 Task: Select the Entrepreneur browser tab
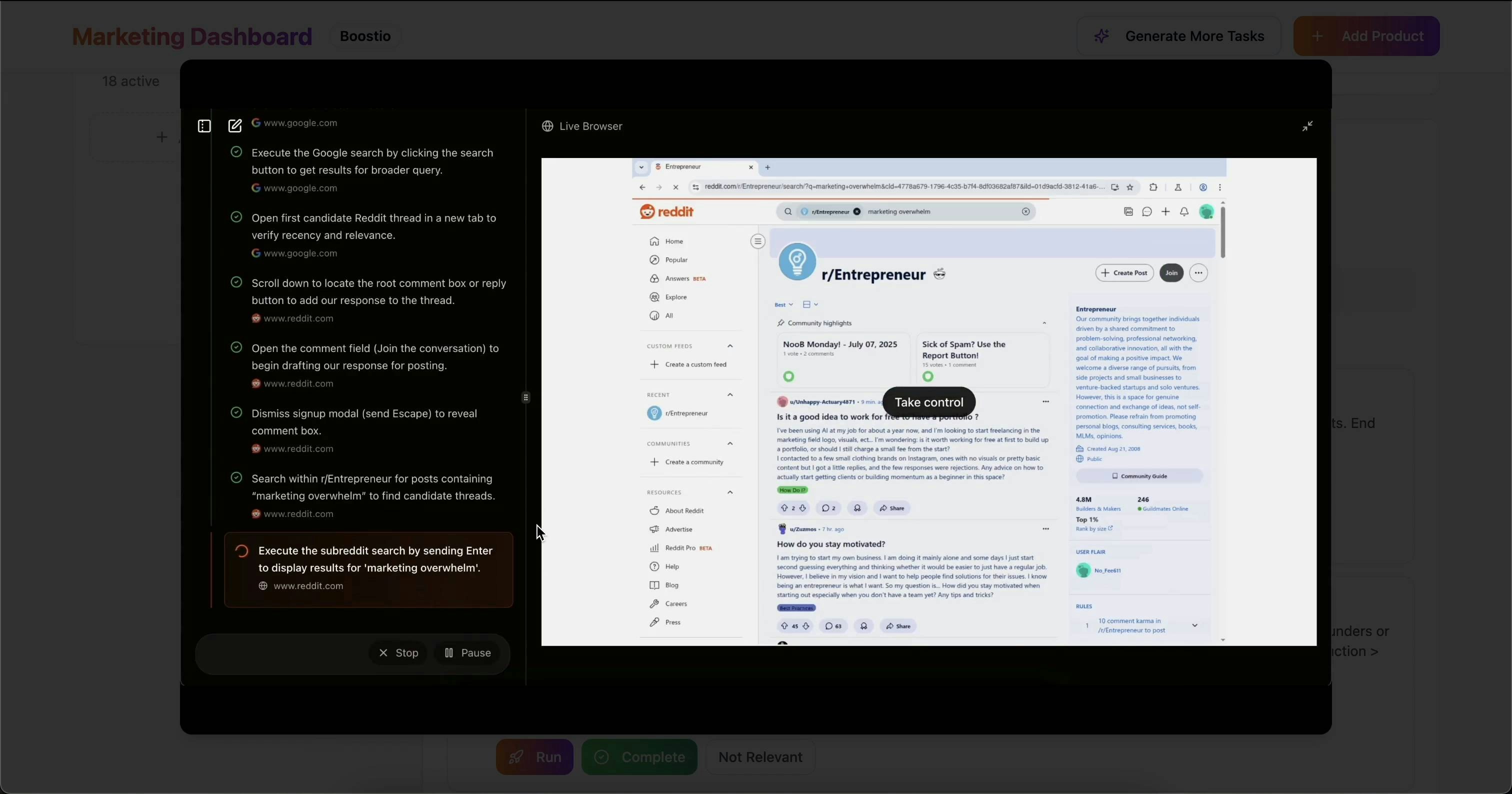(703, 167)
